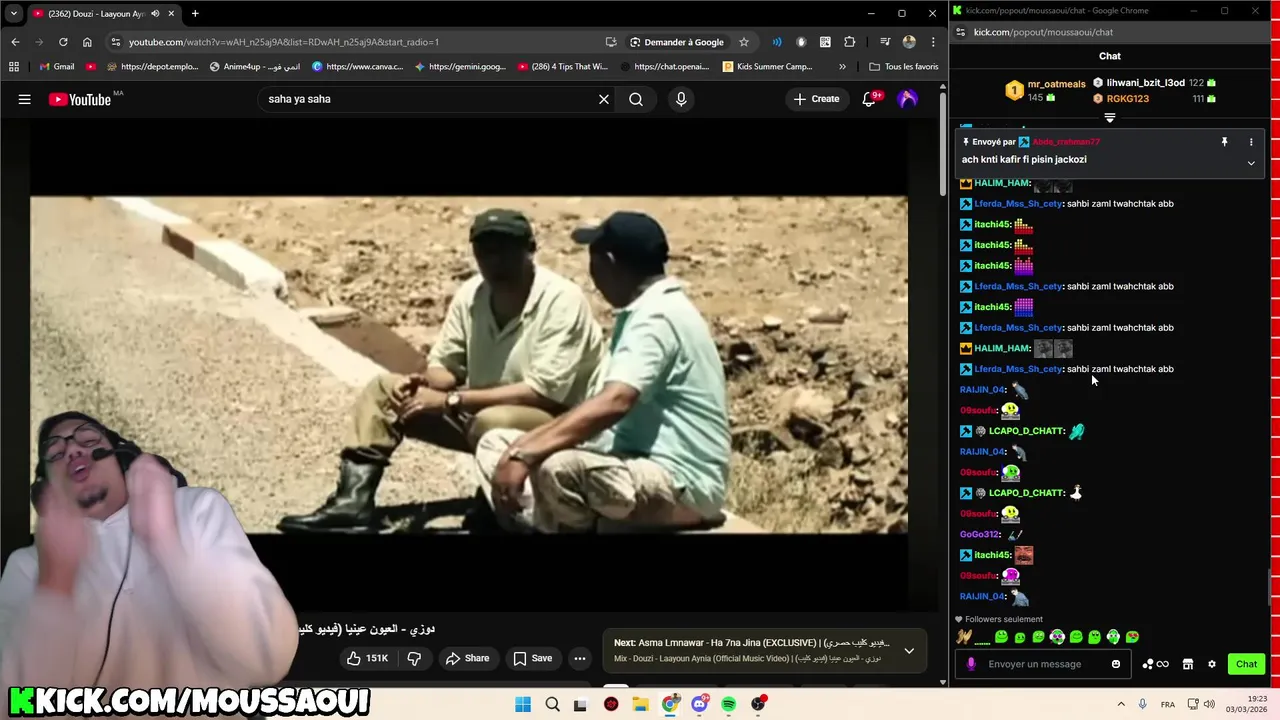Go back in the Chrome browser
Image resolution: width=1280 pixels, height=720 pixels.
coord(15,42)
